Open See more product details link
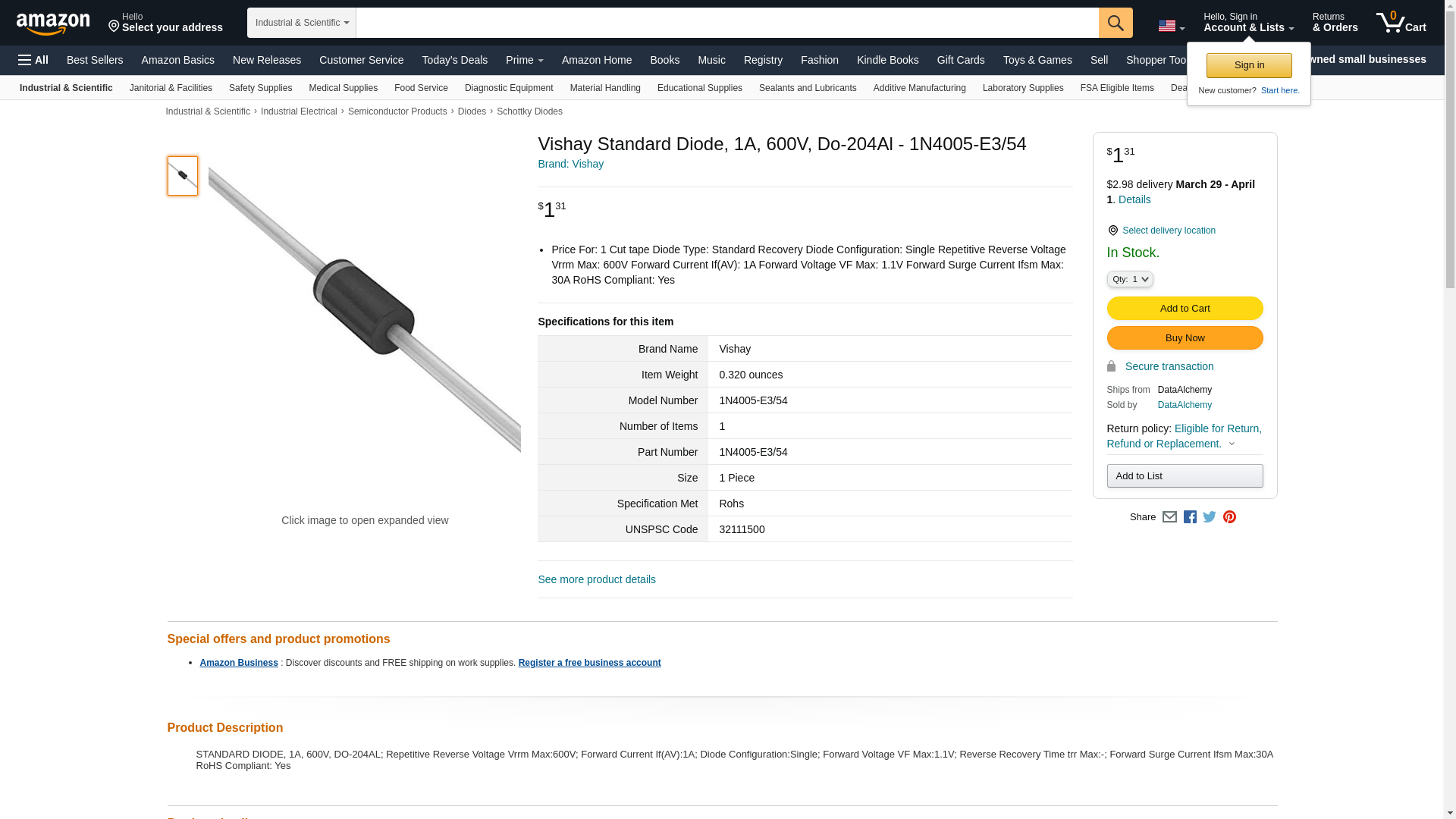This screenshot has width=1456, height=819. pos(597,580)
